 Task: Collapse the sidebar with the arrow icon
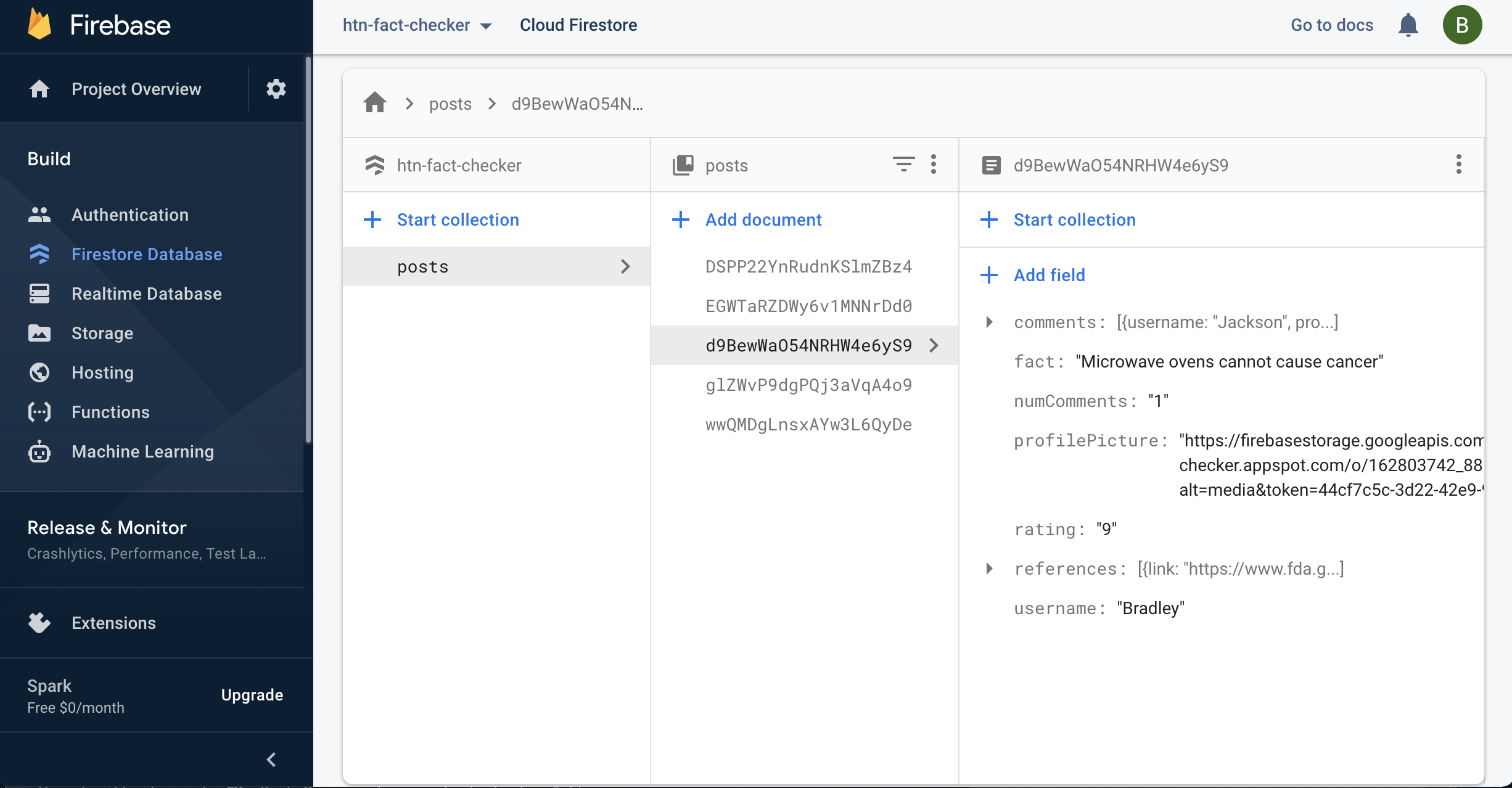pos(271,760)
